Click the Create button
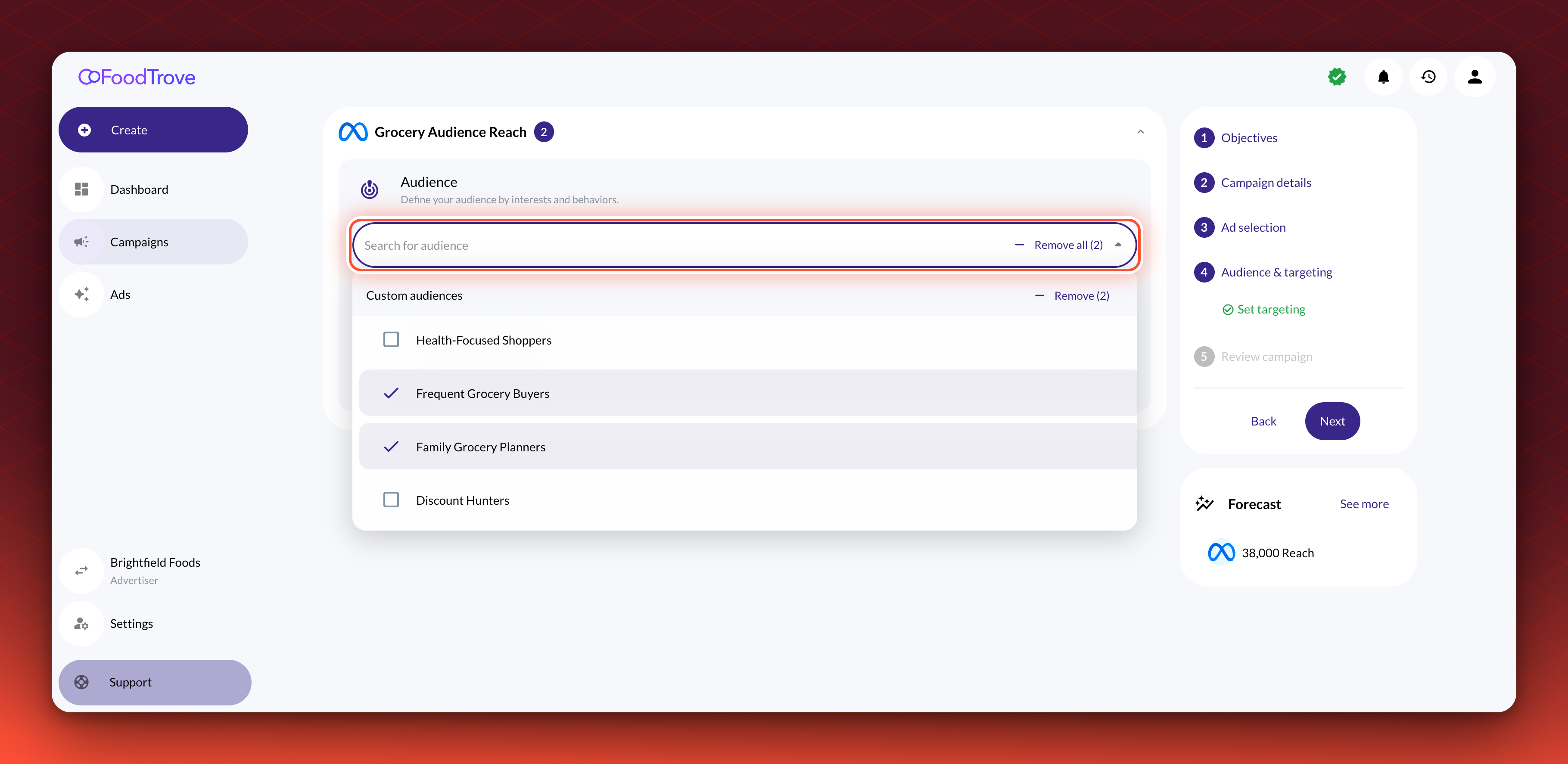The height and width of the screenshot is (764, 1568). click(x=153, y=130)
